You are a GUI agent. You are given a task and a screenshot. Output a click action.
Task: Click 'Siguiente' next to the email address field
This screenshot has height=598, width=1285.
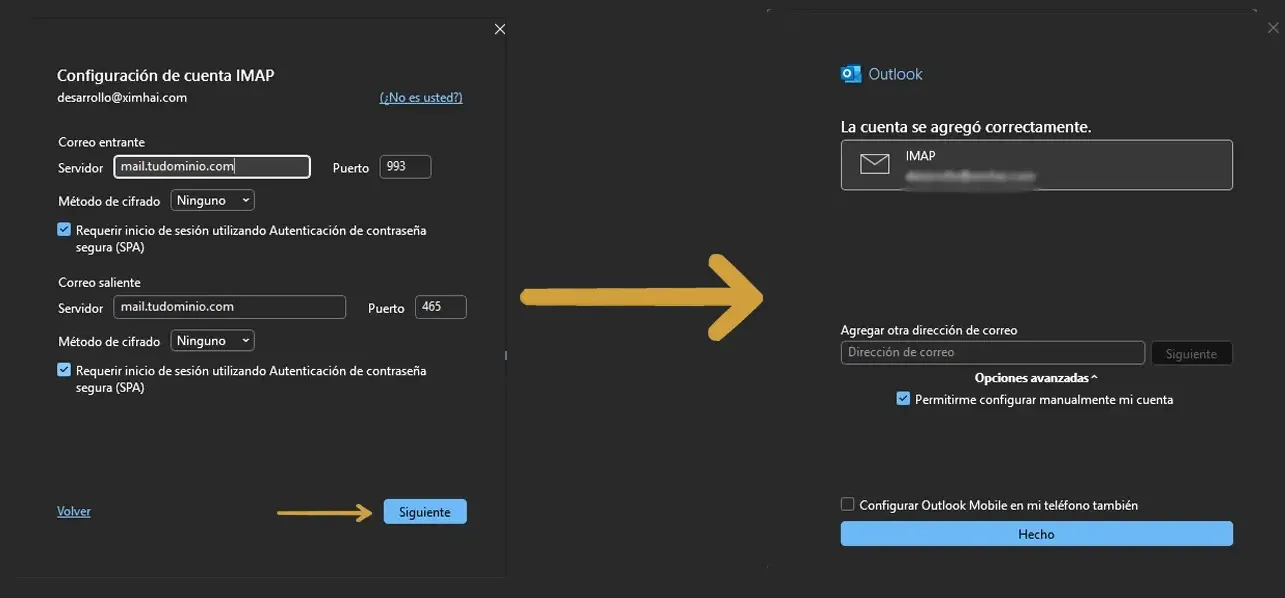pos(1191,352)
